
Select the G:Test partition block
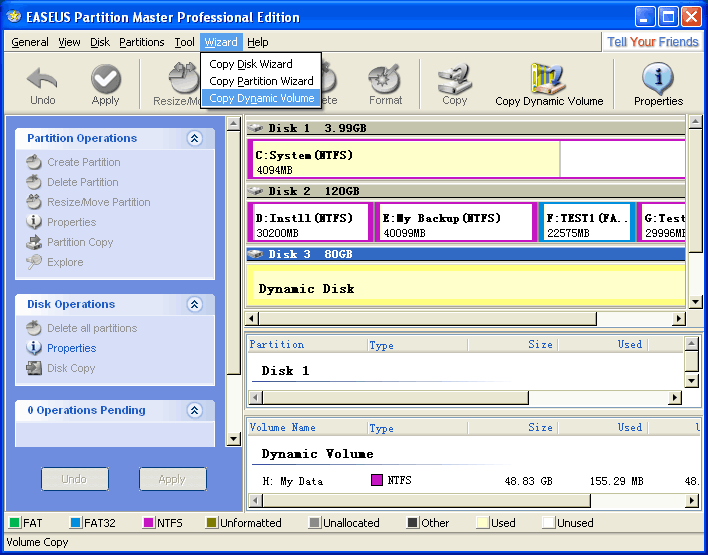click(661, 222)
